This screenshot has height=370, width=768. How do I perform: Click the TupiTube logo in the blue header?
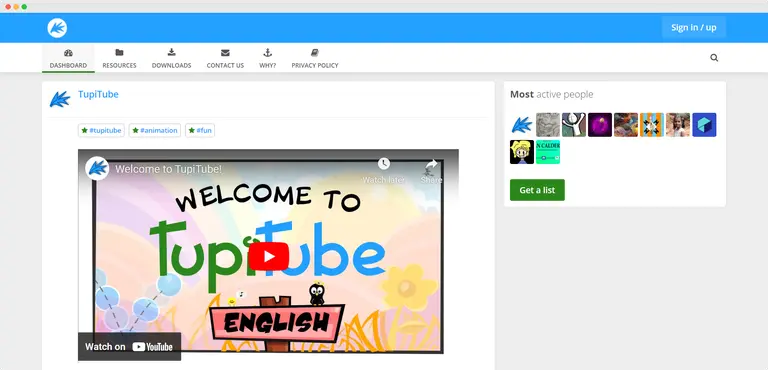(x=57, y=28)
